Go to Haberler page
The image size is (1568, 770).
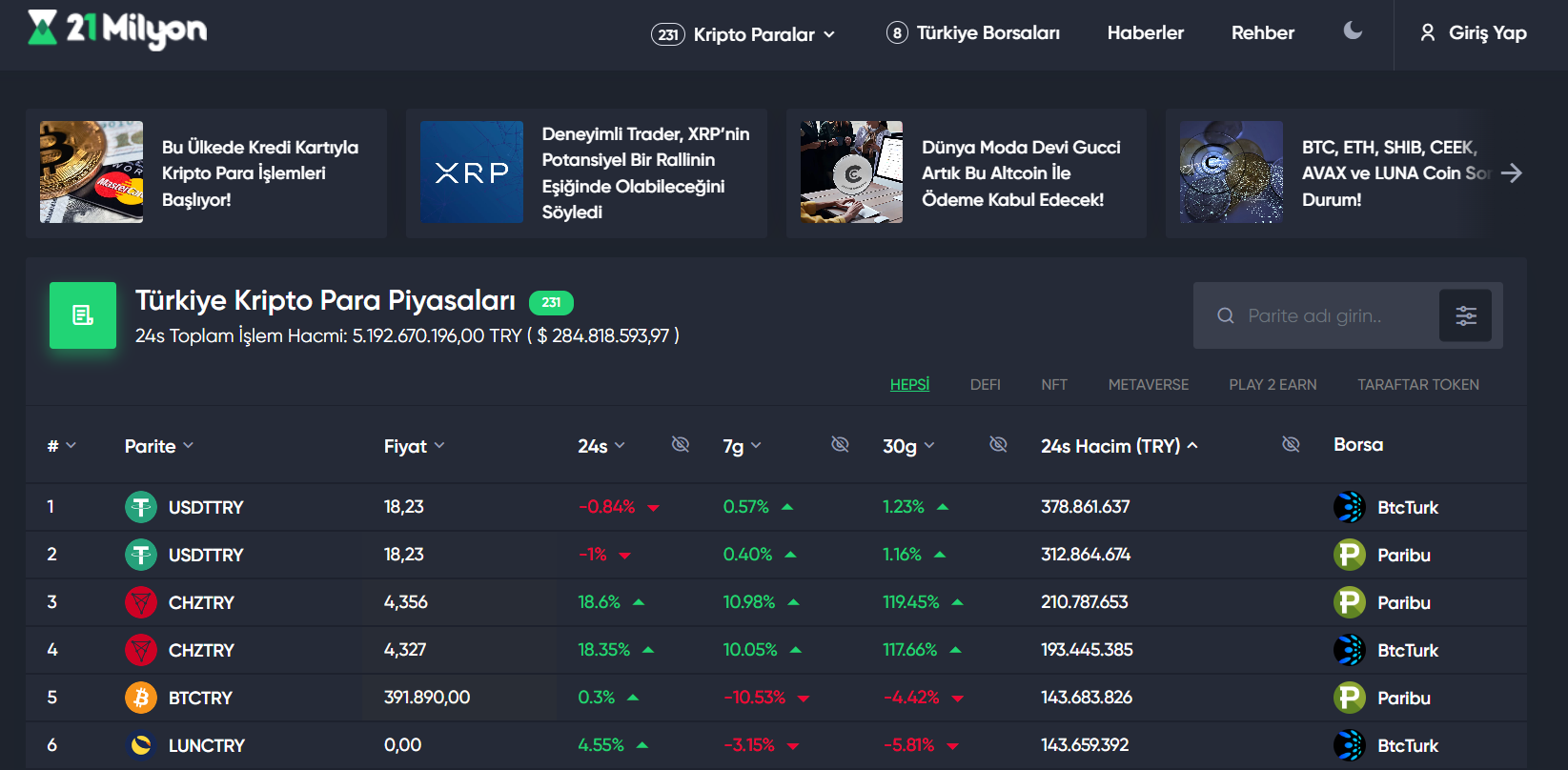coord(1145,32)
